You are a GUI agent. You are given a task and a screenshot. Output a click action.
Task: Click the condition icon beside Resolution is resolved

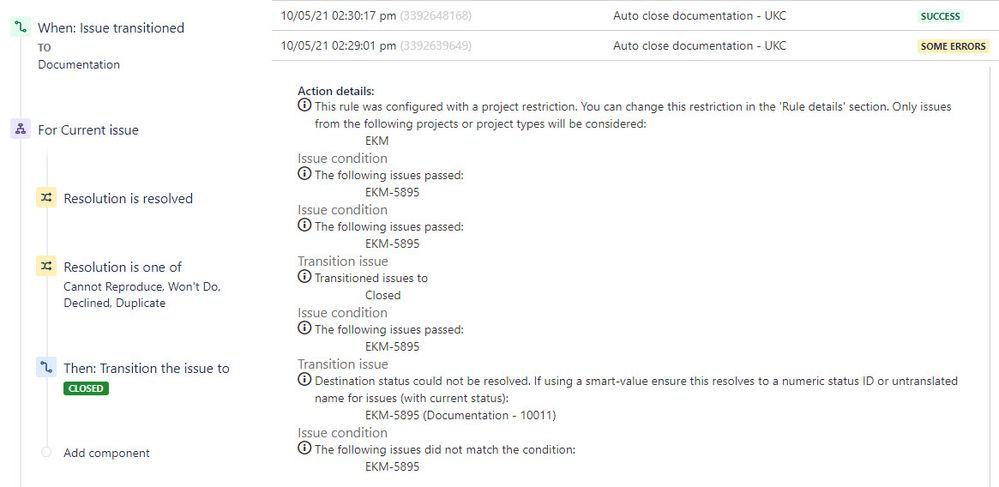[46, 198]
